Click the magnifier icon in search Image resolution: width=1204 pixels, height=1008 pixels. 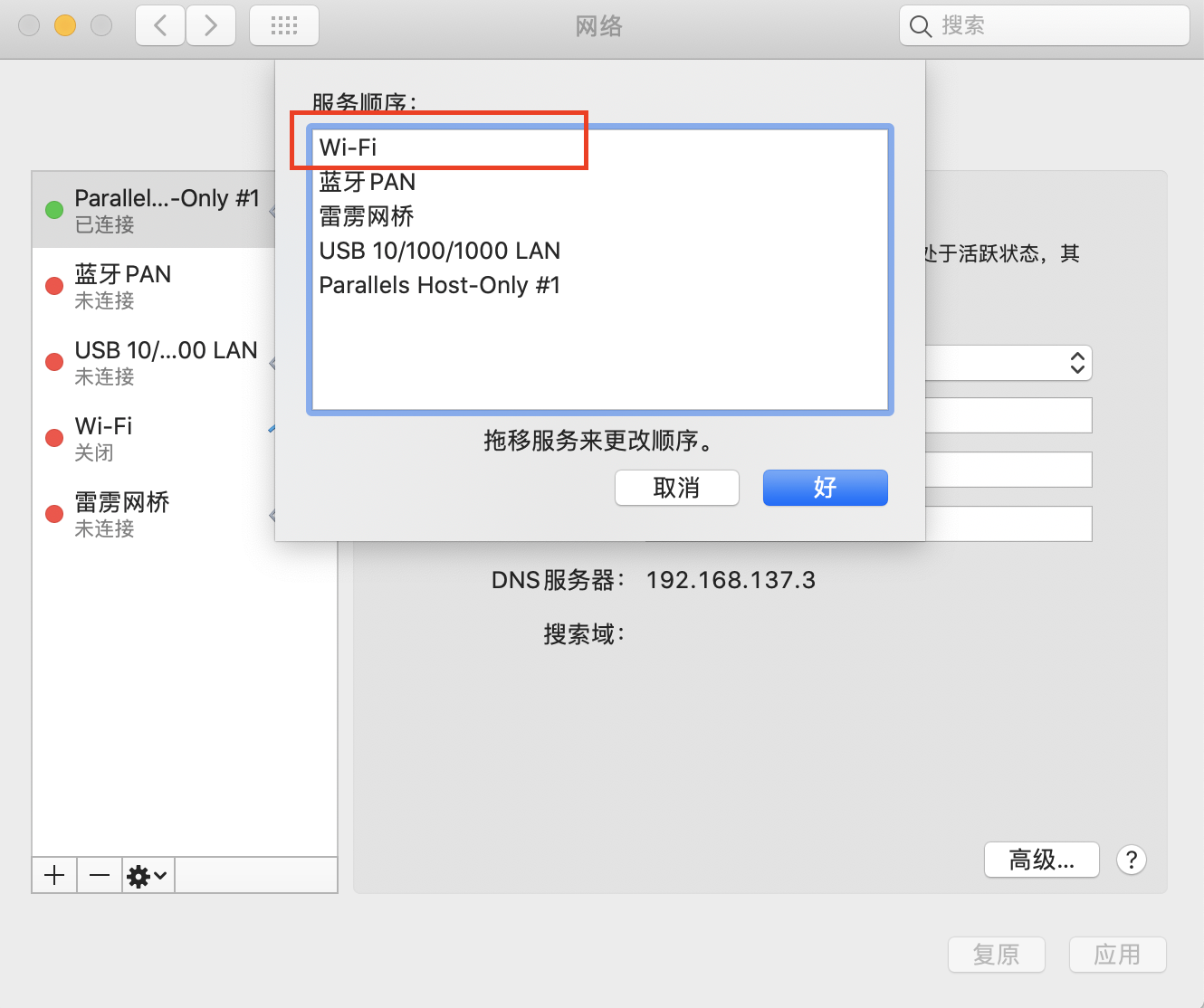pyautogui.click(x=921, y=26)
